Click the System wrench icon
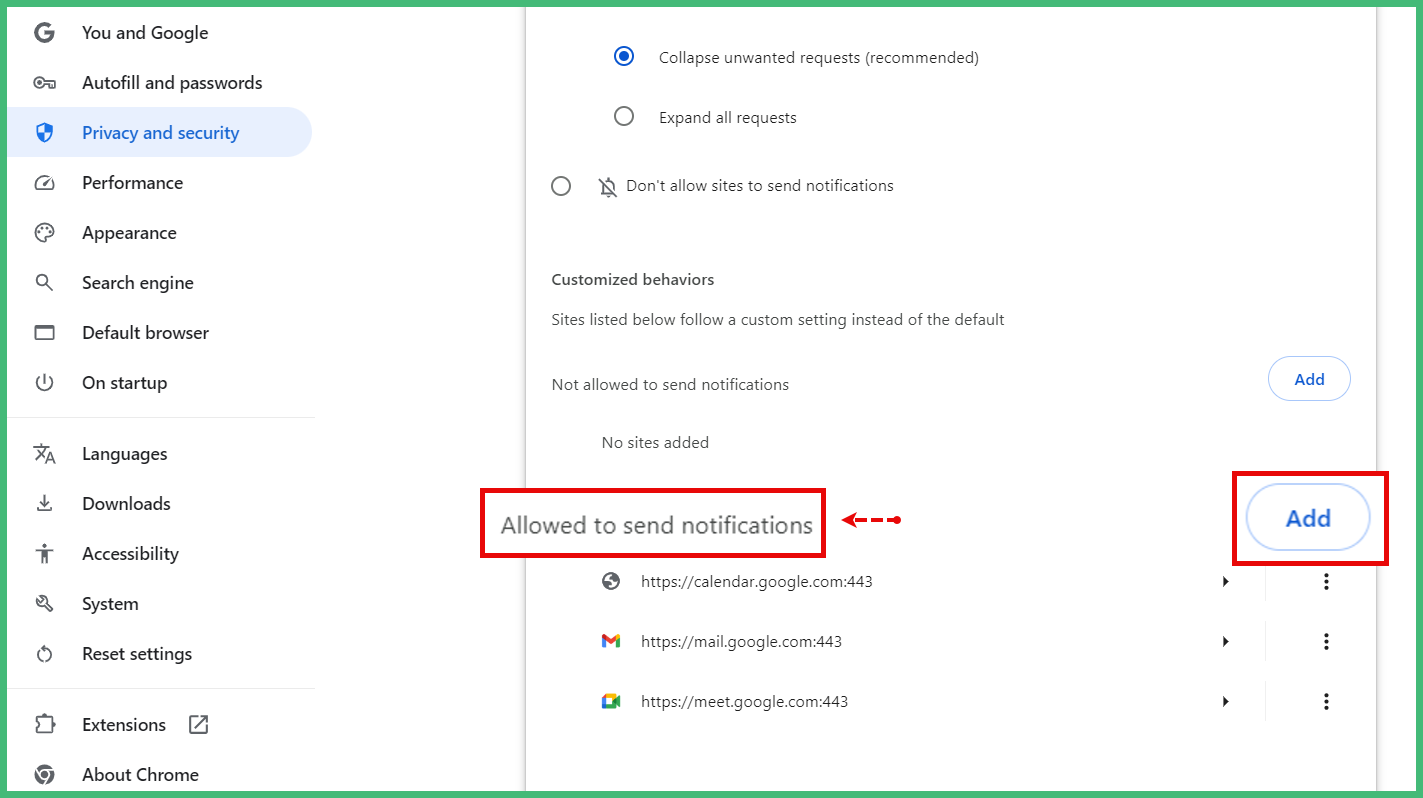This screenshot has height=798, width=1423. point(44,604)
